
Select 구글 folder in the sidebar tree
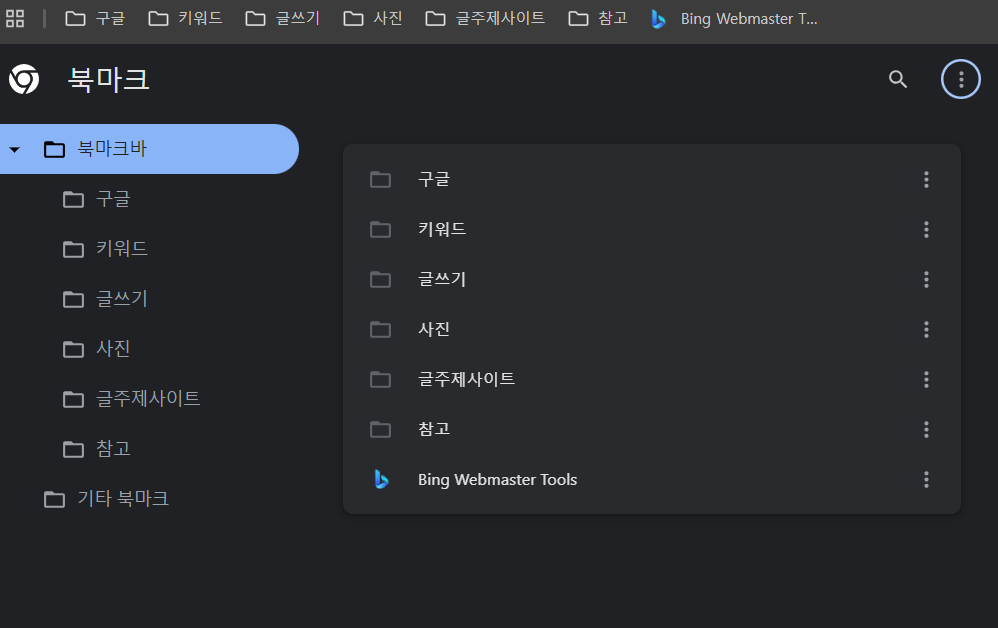pos(97,199)
